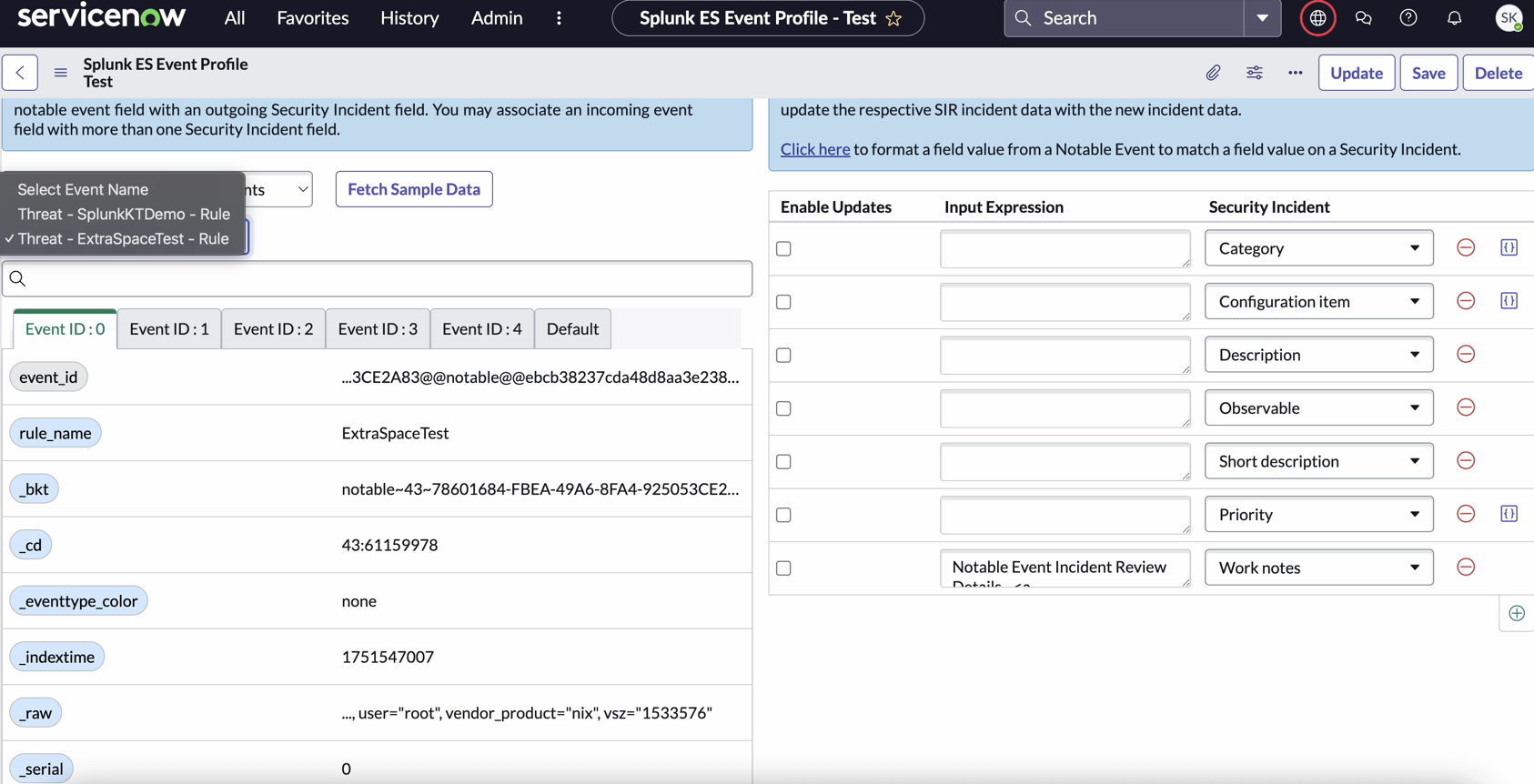Open the Priority field dropdown
Viewport: 1534px width, 784px height.
tap(1318, 514)
